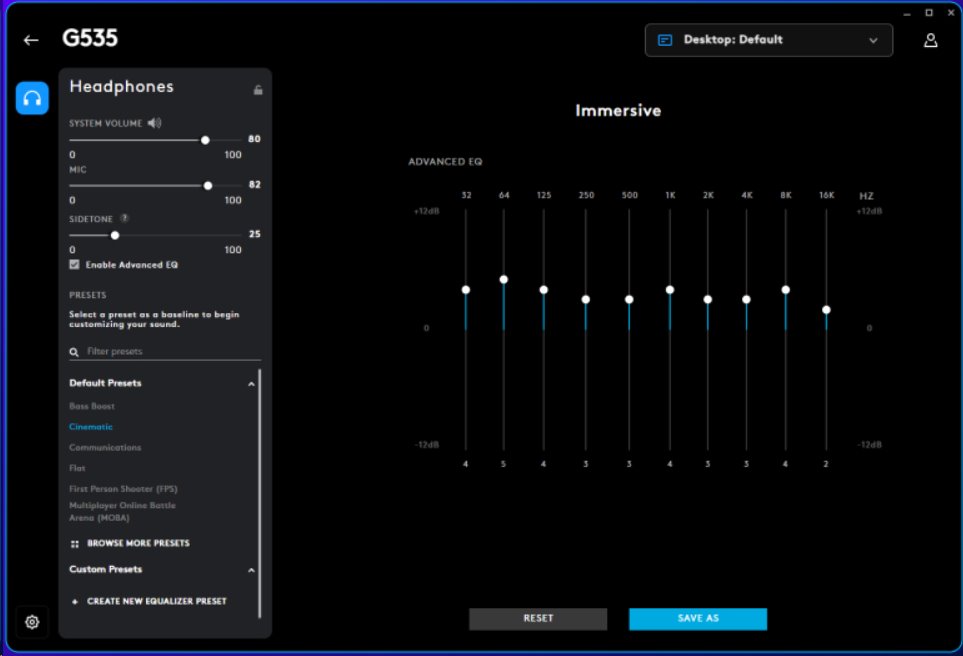Collapse the Custom Presets section

251,570
